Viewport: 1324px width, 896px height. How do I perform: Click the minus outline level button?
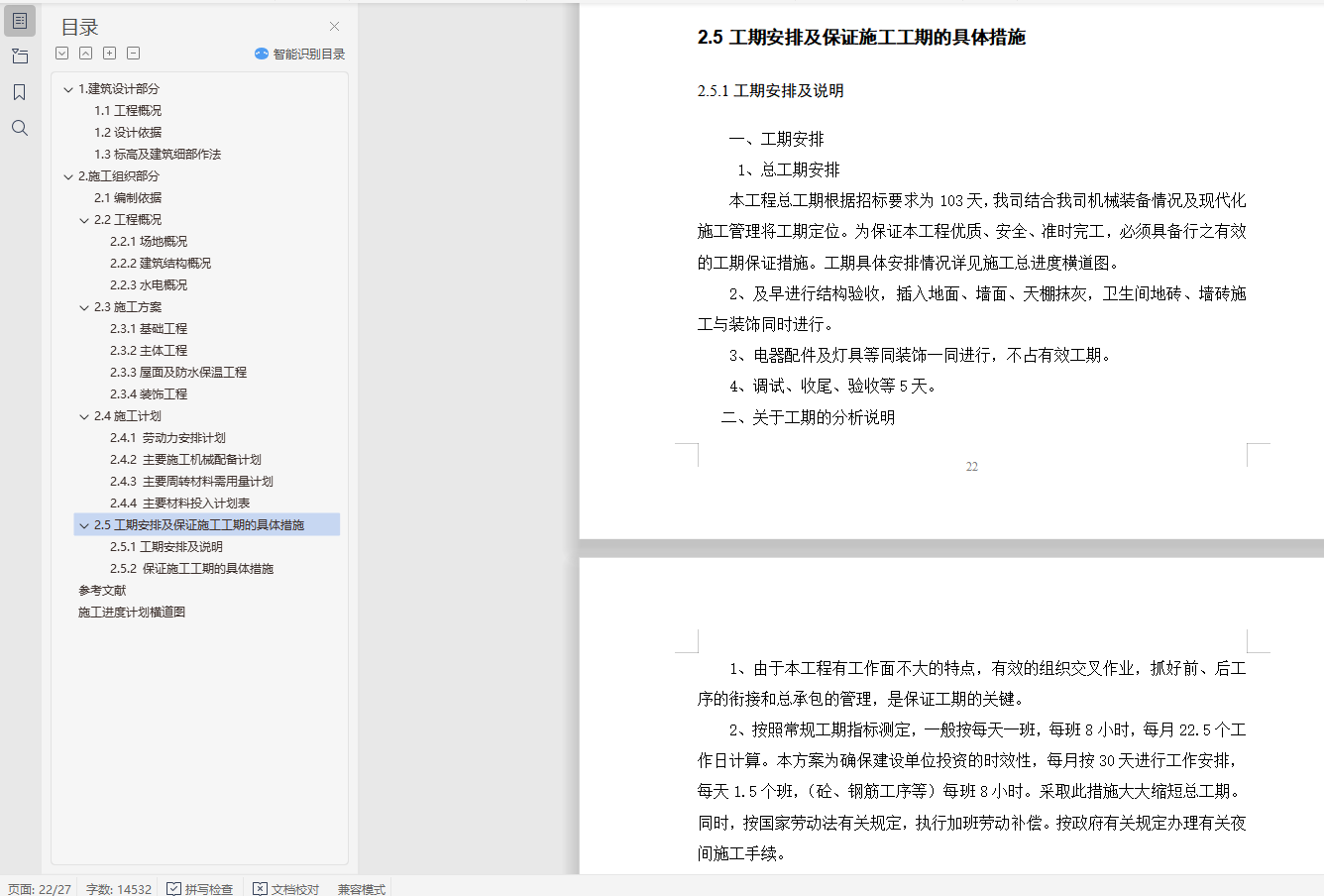tap(134, 54)
